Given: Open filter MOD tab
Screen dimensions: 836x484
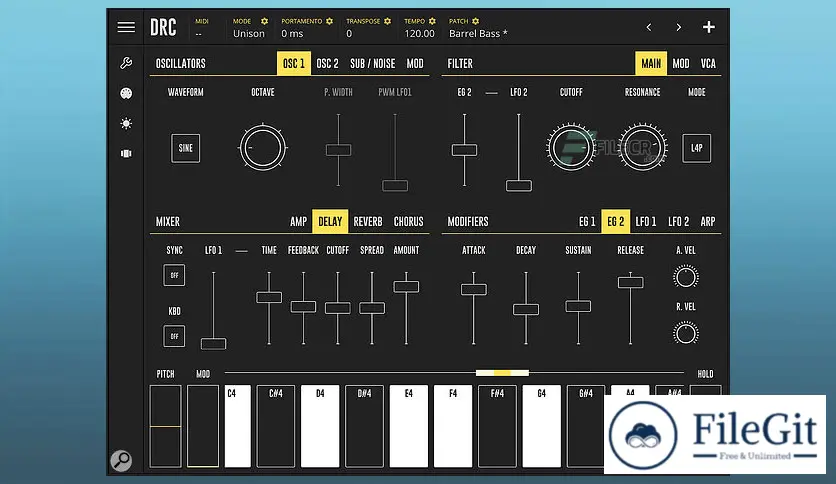Looking at the screenshot, I should [x=681, y=63].
